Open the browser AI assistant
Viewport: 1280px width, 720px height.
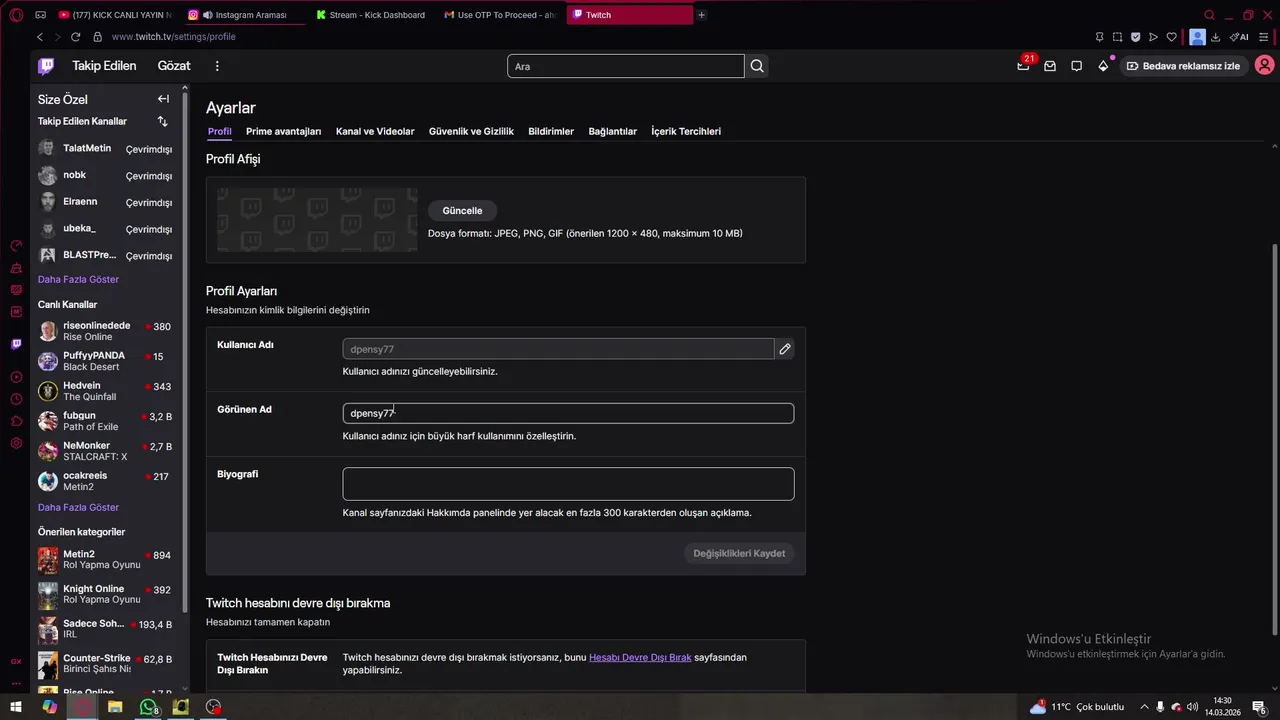coord(1238,37)
